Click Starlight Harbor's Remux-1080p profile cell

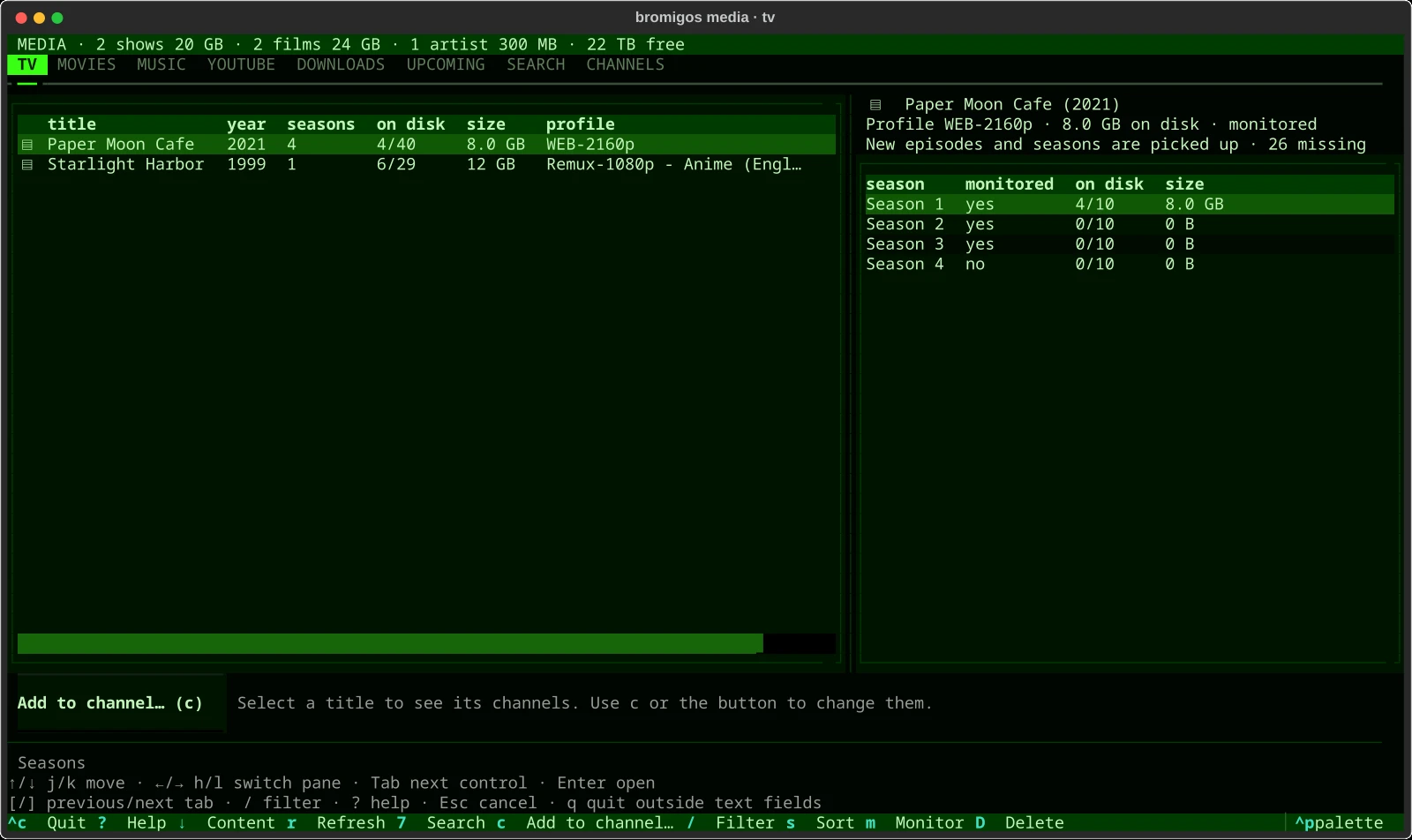point(674,165)
